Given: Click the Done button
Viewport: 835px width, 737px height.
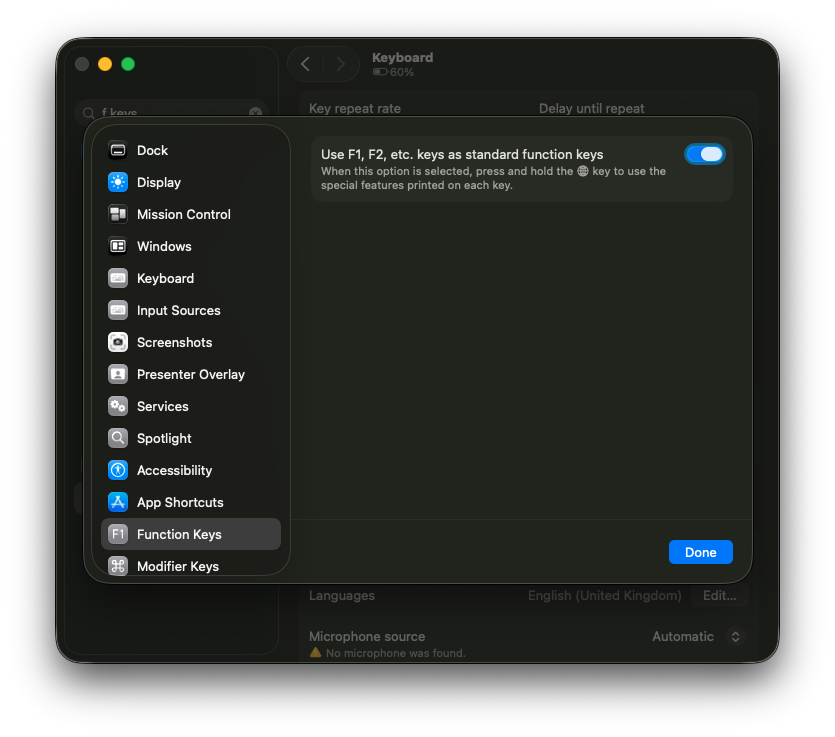Looking at the screenshot, I should (x=700, y=551).
